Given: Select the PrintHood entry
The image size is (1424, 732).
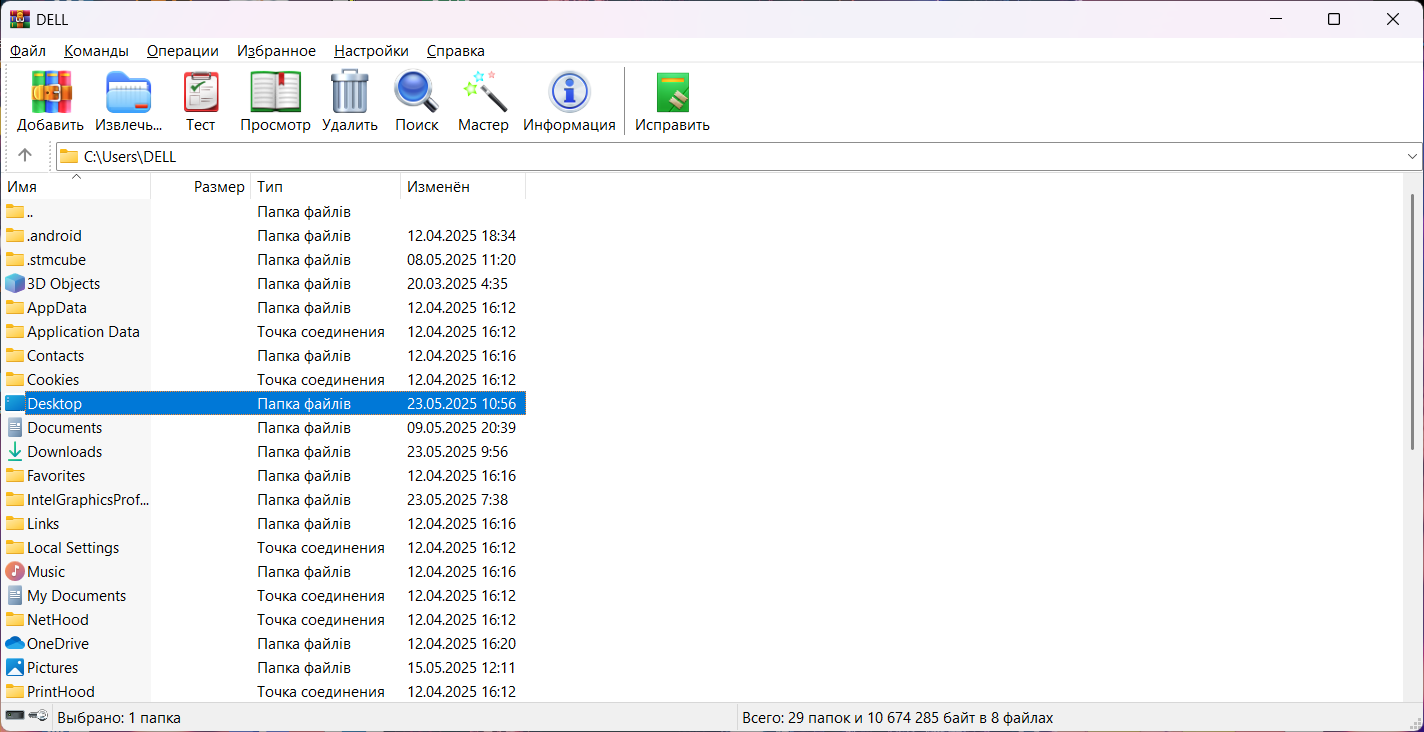Looking at the screenshot, I should coord(61,692).
